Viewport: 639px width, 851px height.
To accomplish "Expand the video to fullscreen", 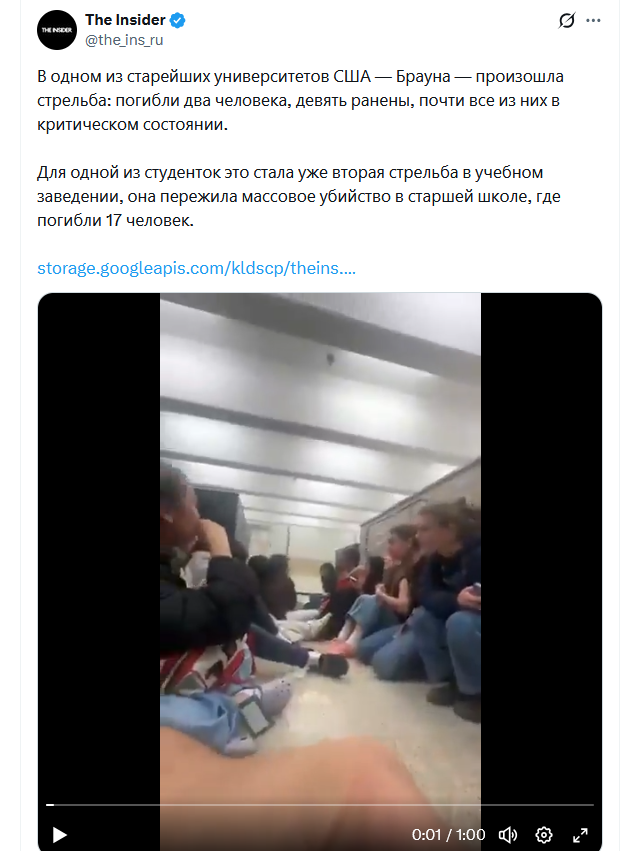I will click(580, 835).
